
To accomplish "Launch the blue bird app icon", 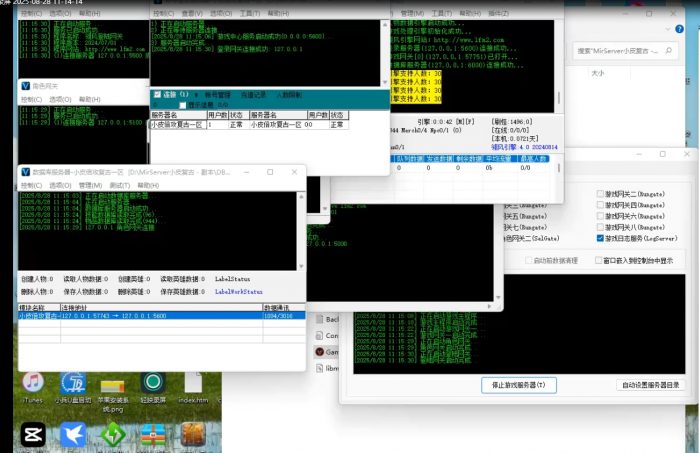I will pyautogui.click(x=72, y=434).
